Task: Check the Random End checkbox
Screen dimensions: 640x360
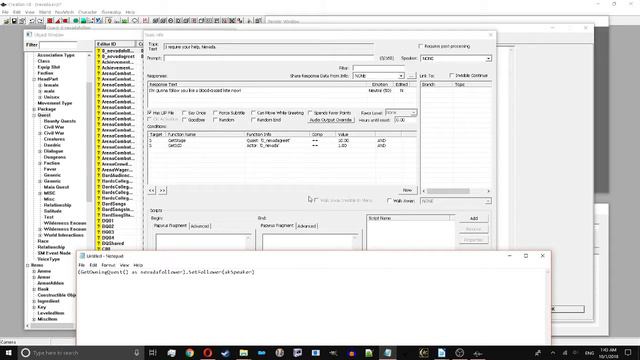Action: pos(253,120)
